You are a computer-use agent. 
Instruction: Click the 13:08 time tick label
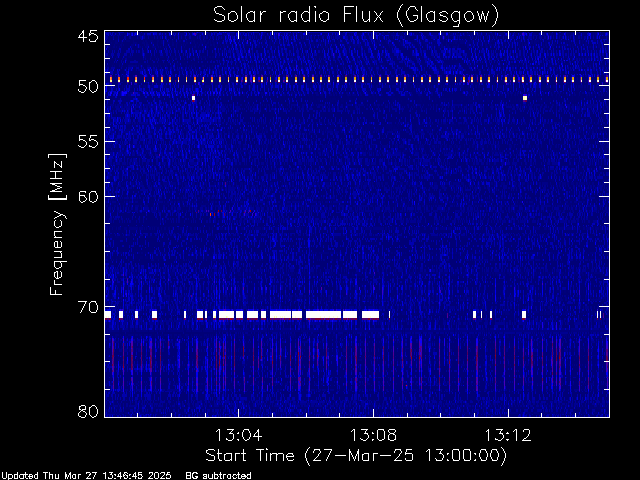click(373, 435)
